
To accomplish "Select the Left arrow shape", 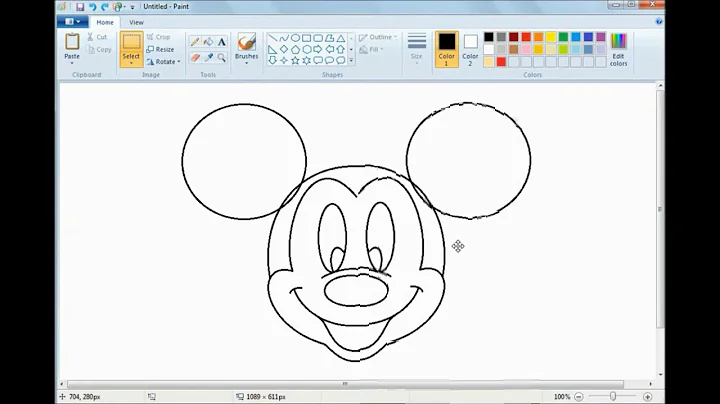I will [329, 49].
